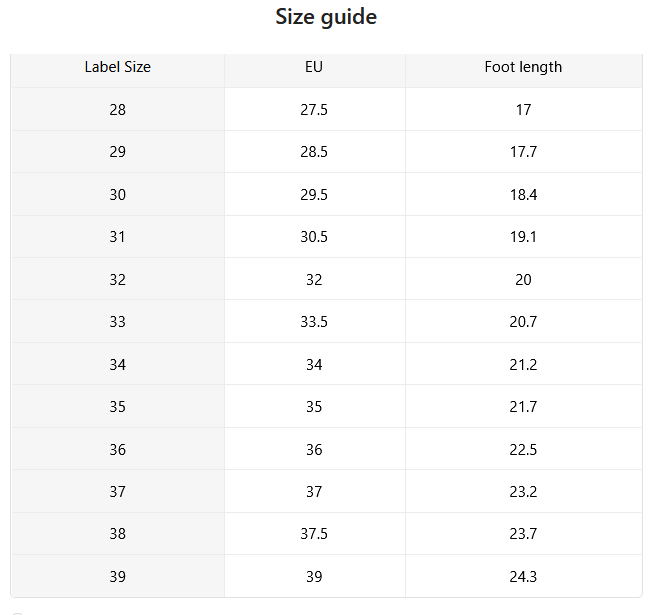Click EU size 30.5 cell
Screen dimensions: 652x615
pyautogui.click(x=314, y=237)
